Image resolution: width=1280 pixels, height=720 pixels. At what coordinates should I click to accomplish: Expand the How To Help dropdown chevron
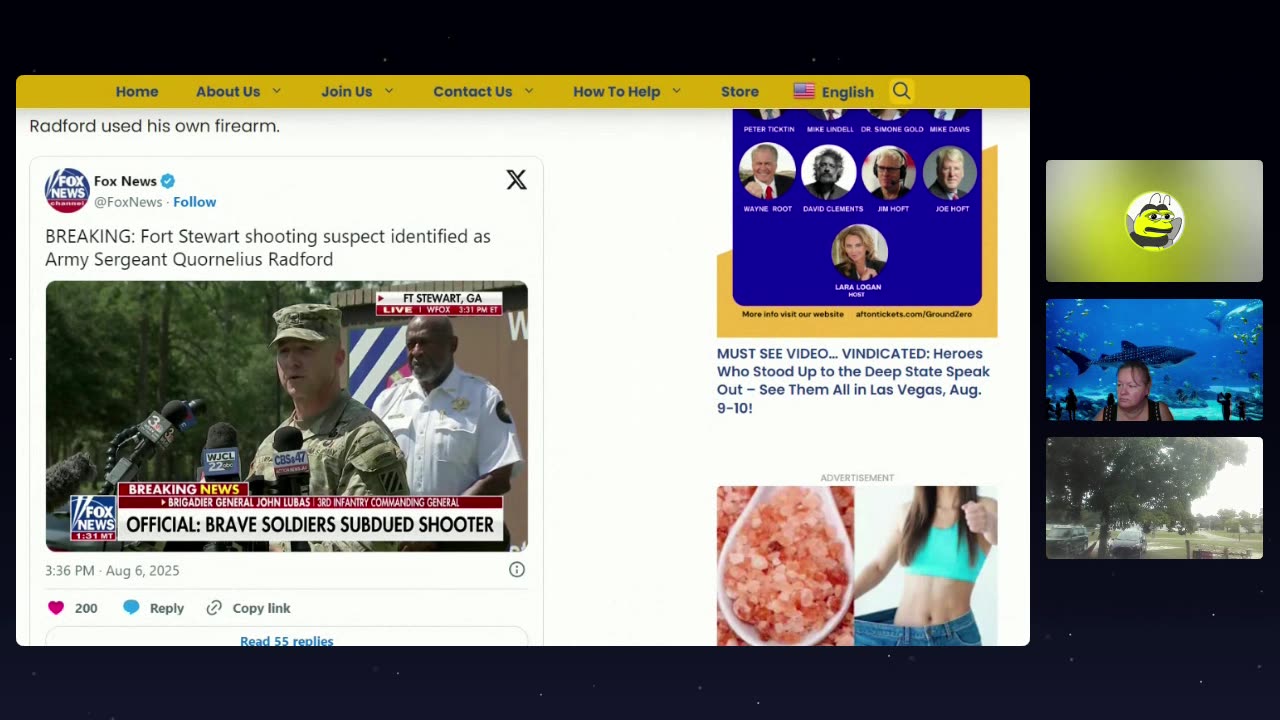(x=677, y=91)
